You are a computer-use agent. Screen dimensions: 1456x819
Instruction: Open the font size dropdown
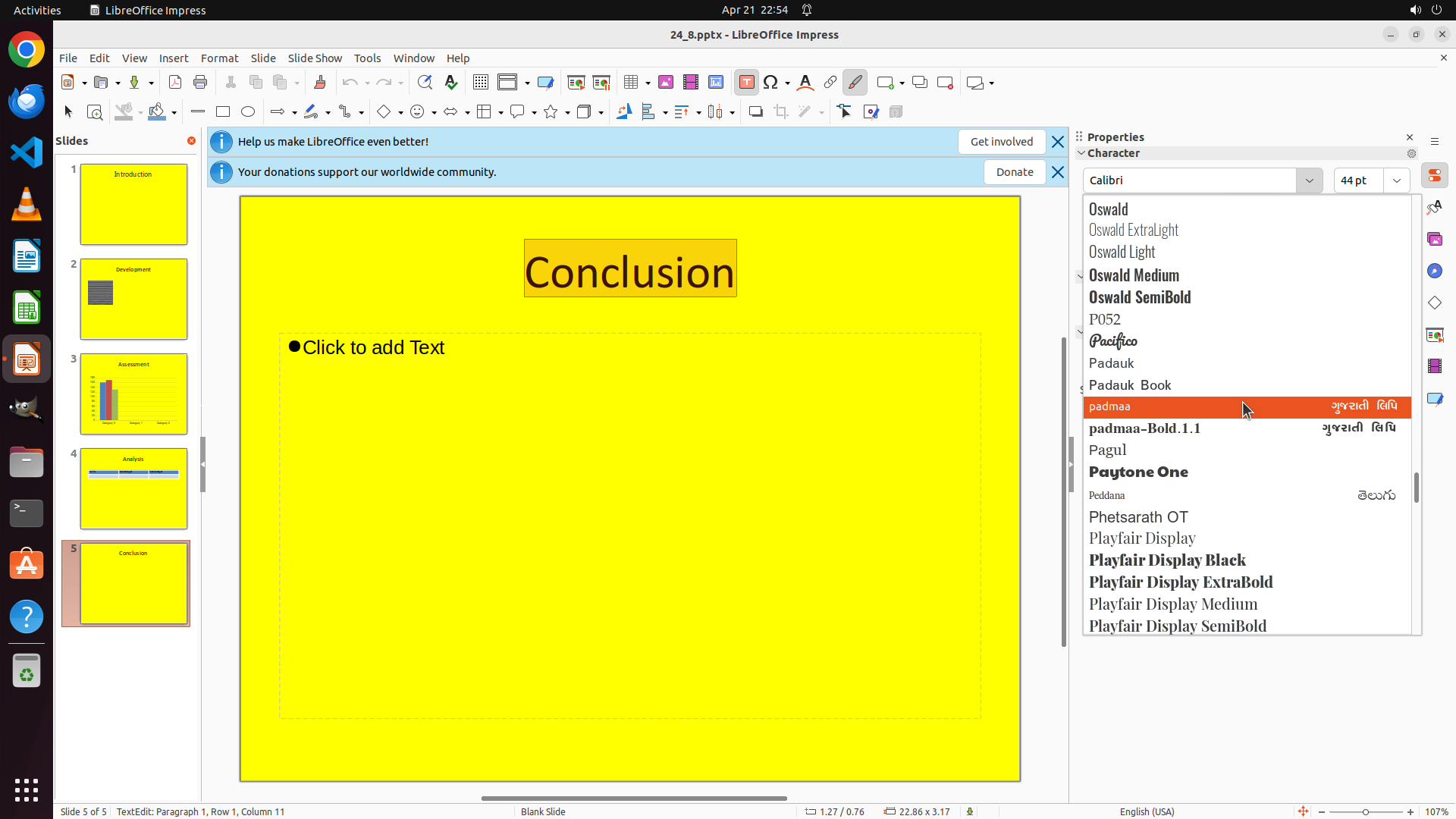pos(1397,180)
